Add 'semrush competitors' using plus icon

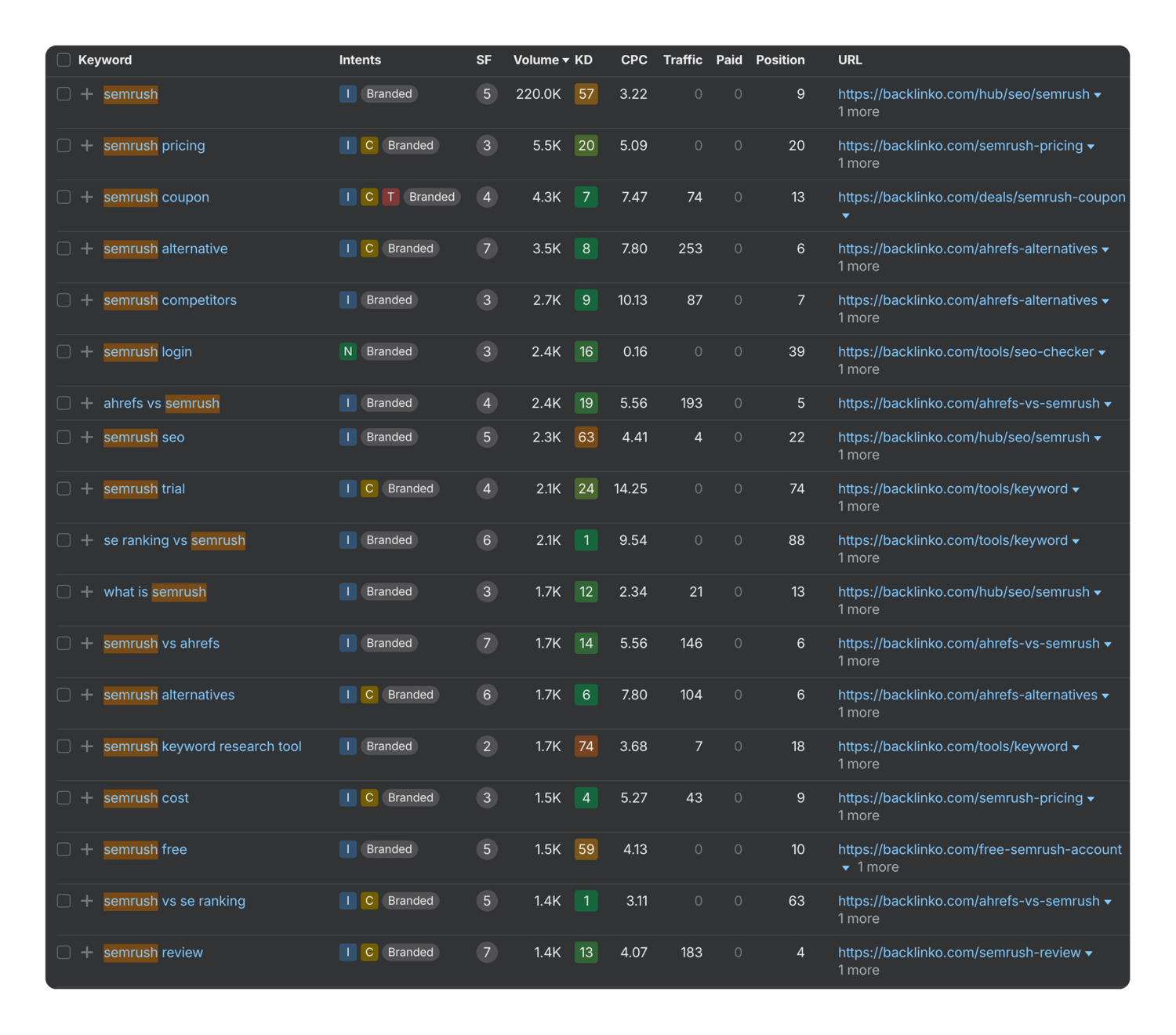tap(87, 300)
